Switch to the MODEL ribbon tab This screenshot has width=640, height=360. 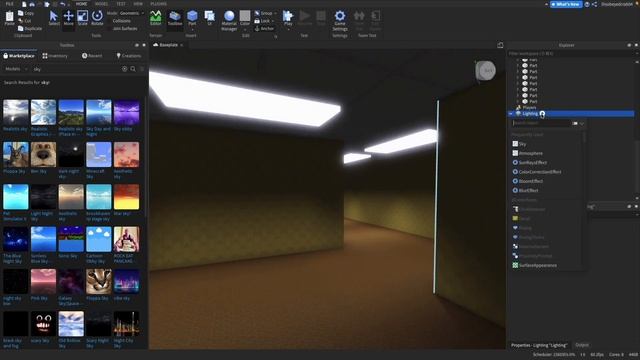(101, 4)
